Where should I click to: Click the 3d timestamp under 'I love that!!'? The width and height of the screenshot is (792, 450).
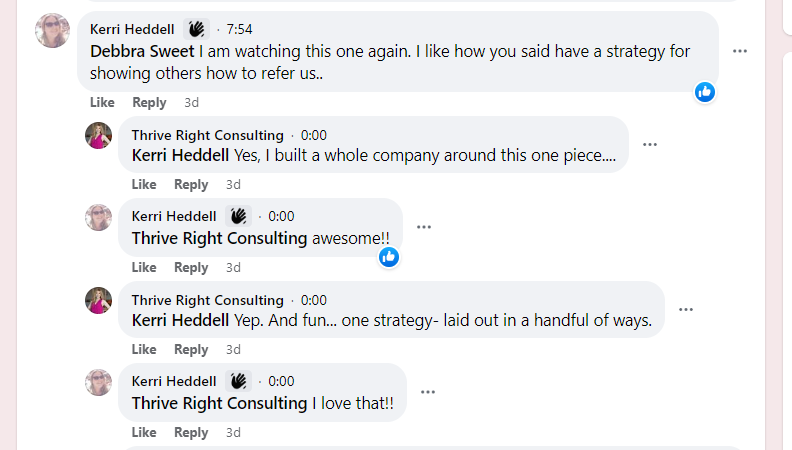[233, 432]
